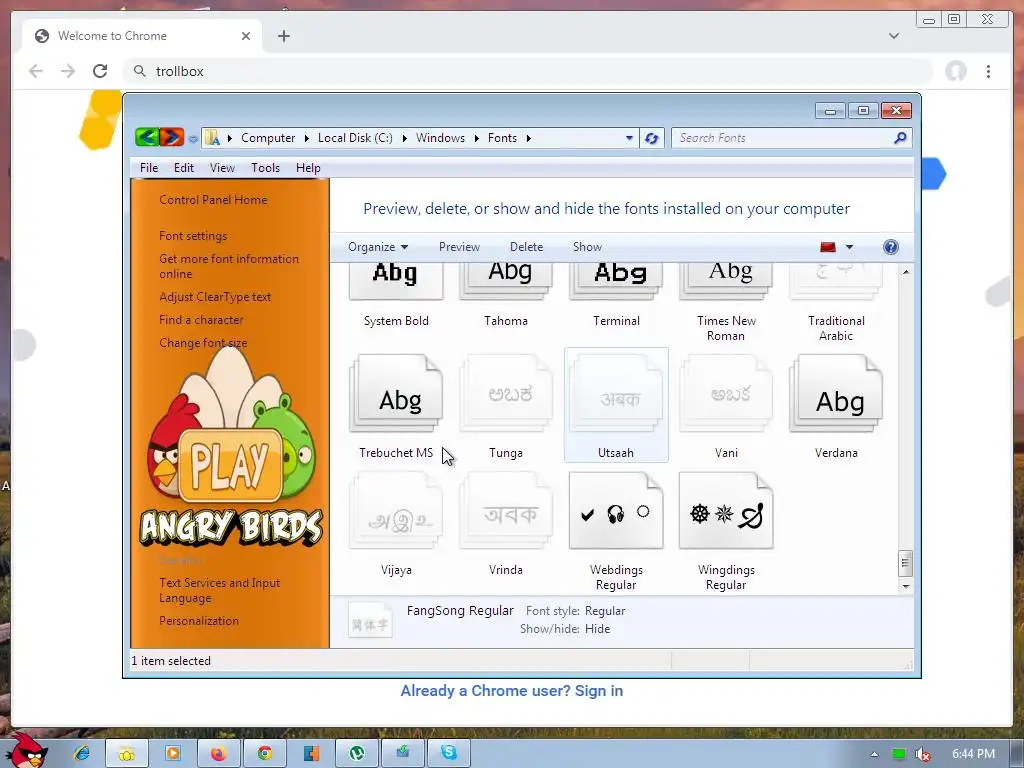Select the Wingdings Regular font icon
This screenshot has height=768, width=1024.
[726, 511]
